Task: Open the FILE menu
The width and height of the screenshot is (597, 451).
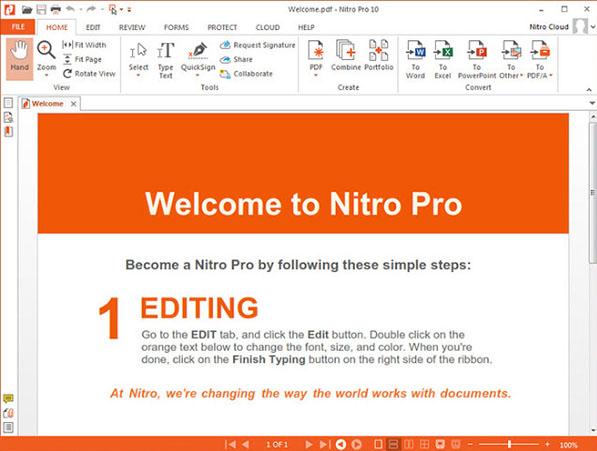Action: [18, 27]
